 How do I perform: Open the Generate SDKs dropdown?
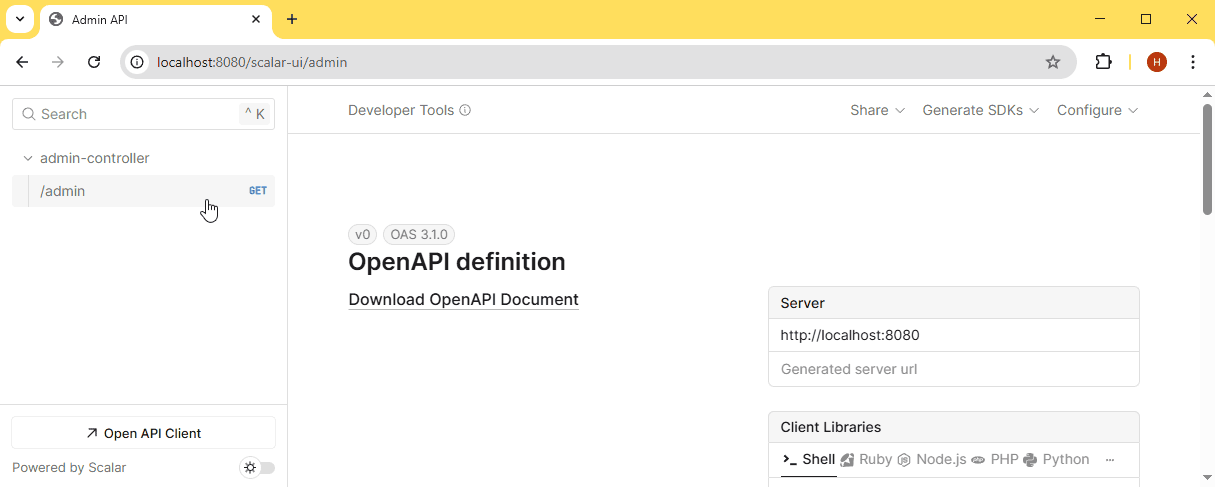click(980, 110)
